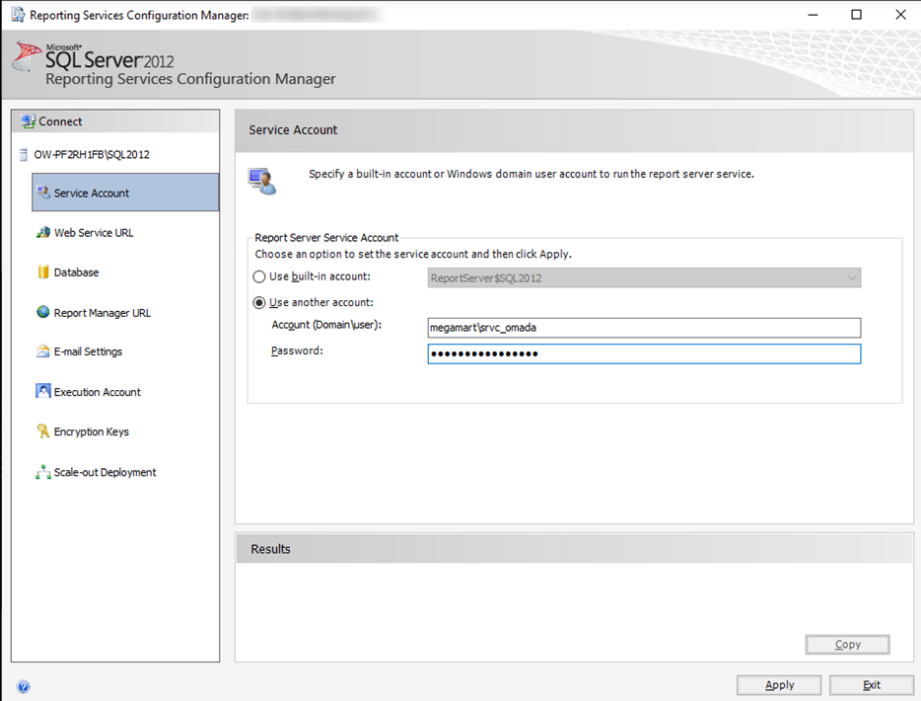Click the "Choose an option to set the service account" text
The height and width of the screenshot is (701, 921).
click(413, 254)
